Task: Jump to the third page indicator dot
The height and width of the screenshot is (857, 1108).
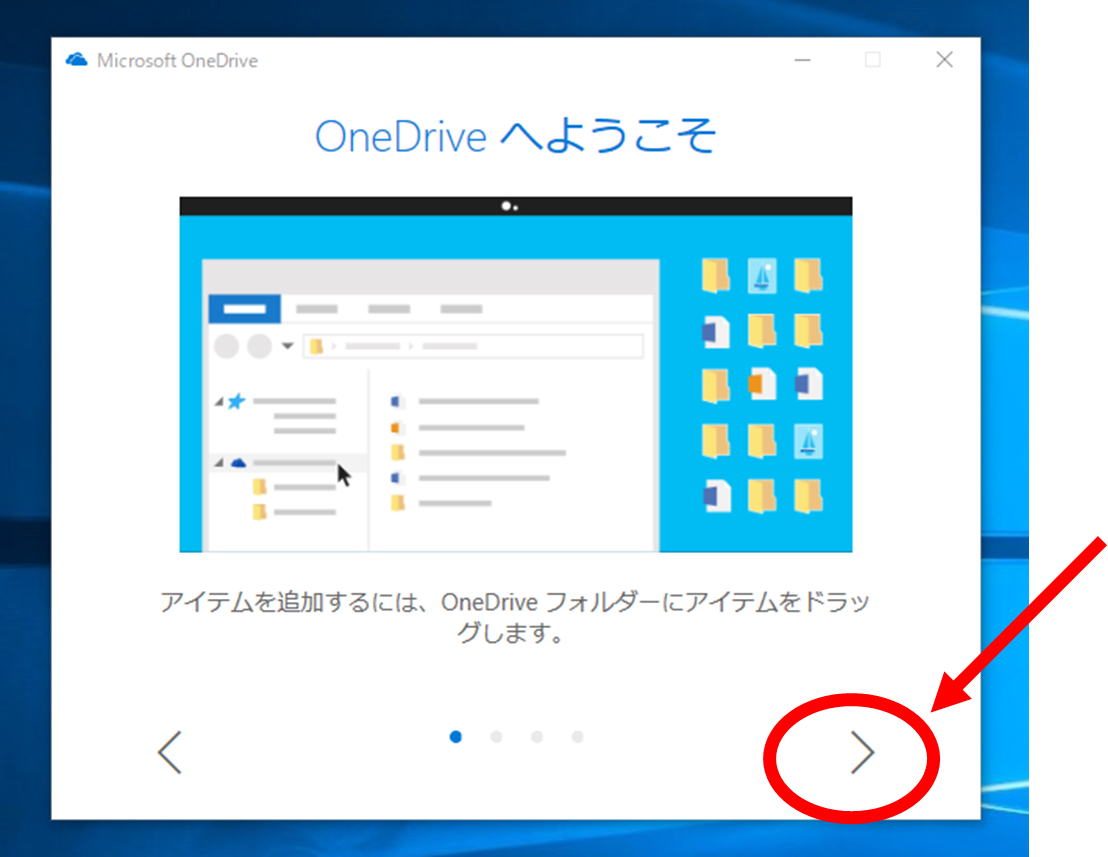Action: [537, 737]
